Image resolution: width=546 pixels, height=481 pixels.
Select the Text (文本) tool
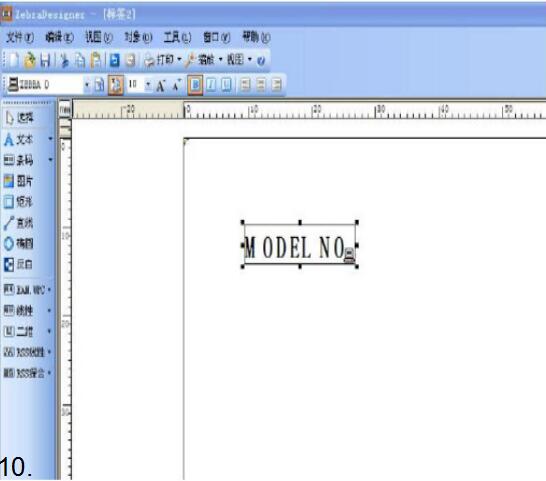19,140
